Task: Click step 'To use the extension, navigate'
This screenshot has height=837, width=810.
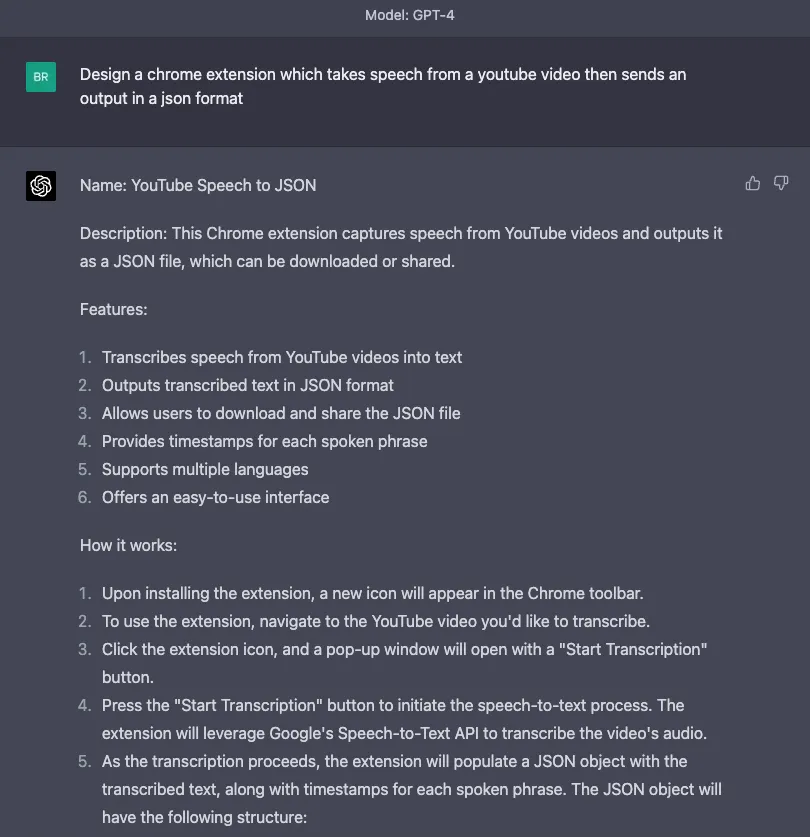Action: [376, 621]
